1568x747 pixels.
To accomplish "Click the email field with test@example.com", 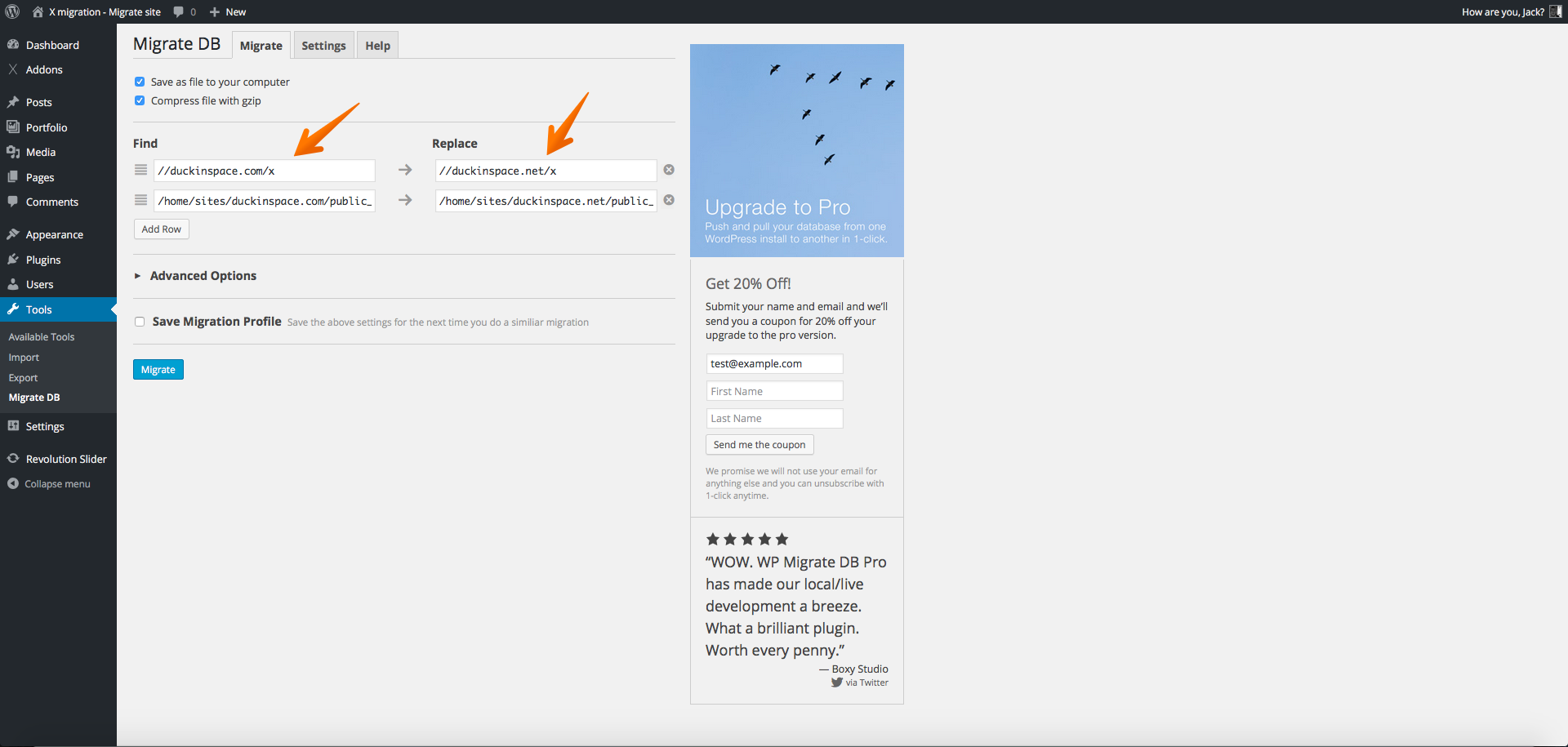I will point(774,364).
